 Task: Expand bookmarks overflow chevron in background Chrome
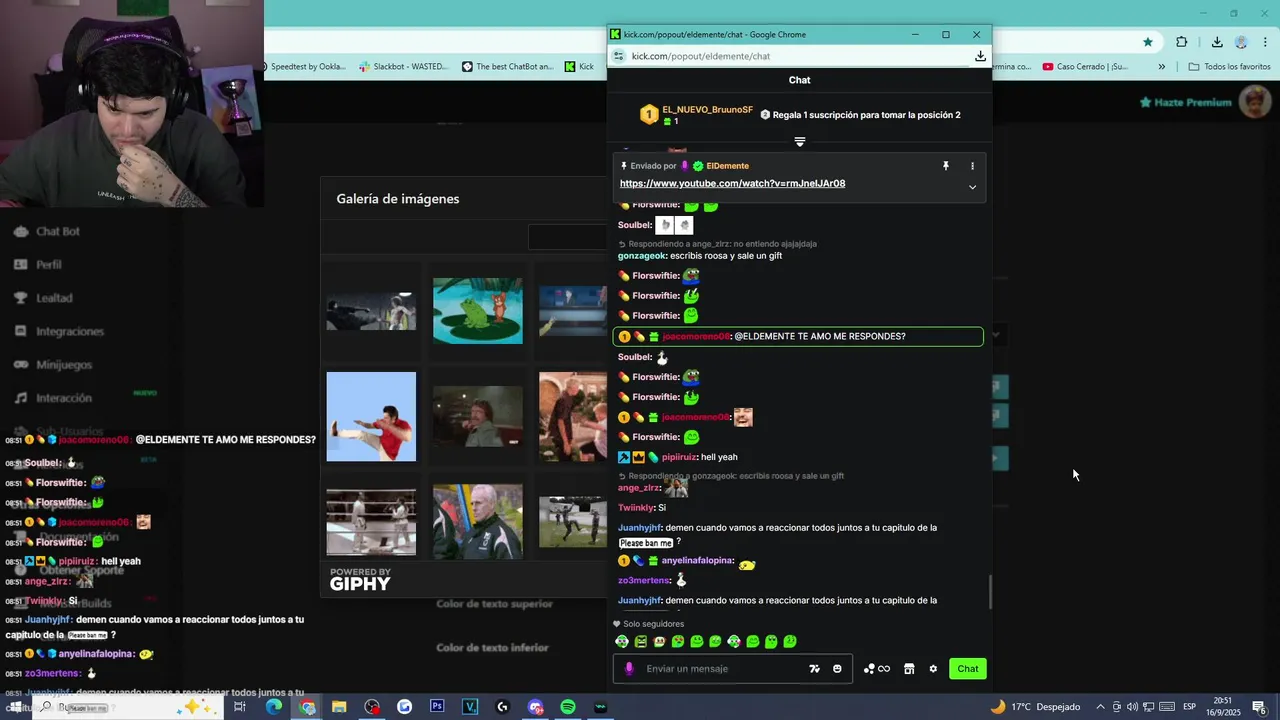[1161, 67]
